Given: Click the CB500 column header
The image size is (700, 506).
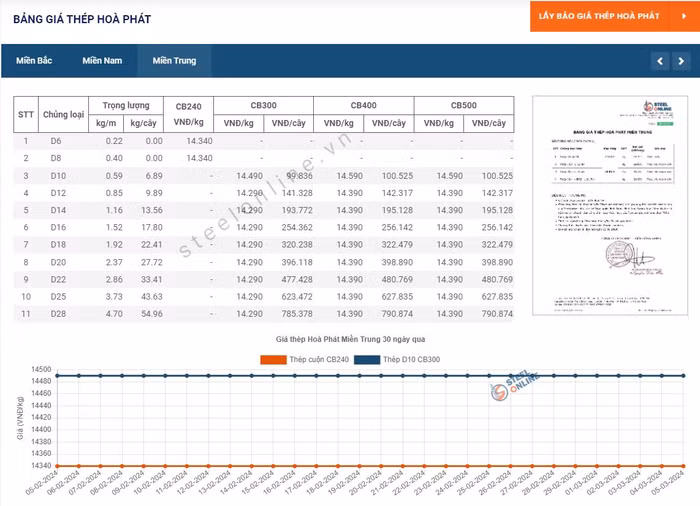Looking at the screenshot, I should point(463,105).
